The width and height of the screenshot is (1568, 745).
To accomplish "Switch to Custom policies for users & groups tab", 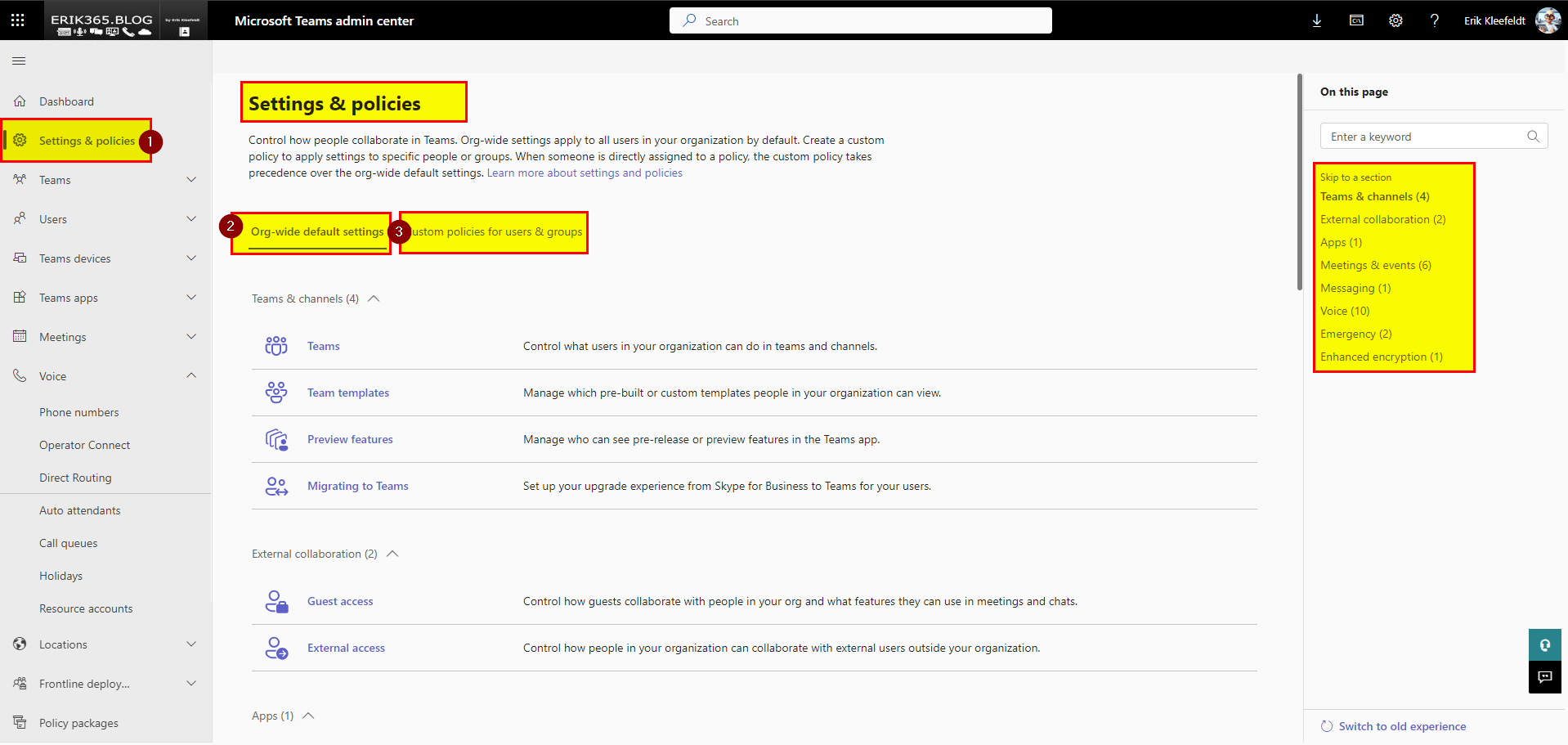I will (496, 232).
